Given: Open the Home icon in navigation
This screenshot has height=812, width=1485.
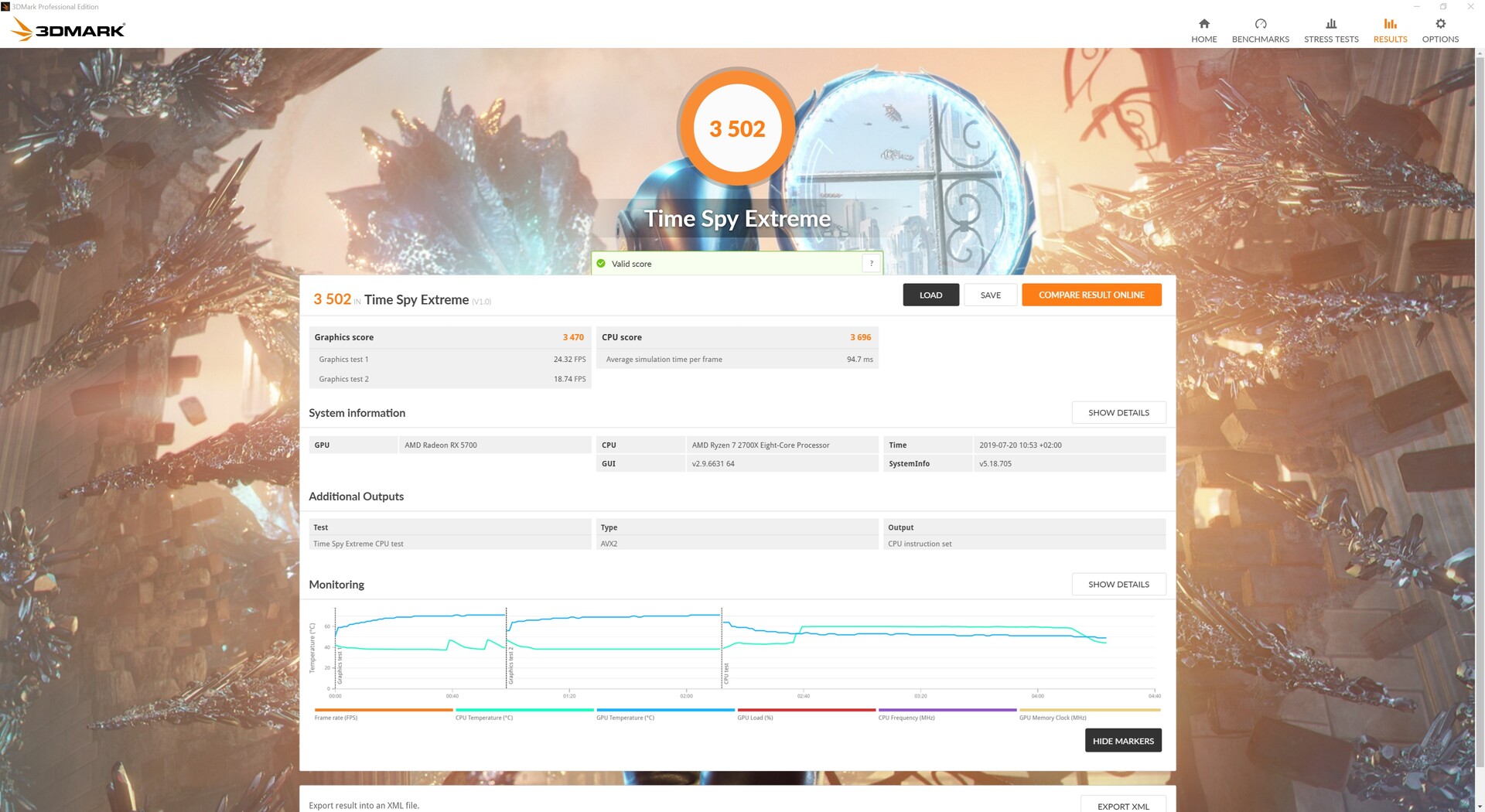Looking at the screenshot, I should 1203,24.
